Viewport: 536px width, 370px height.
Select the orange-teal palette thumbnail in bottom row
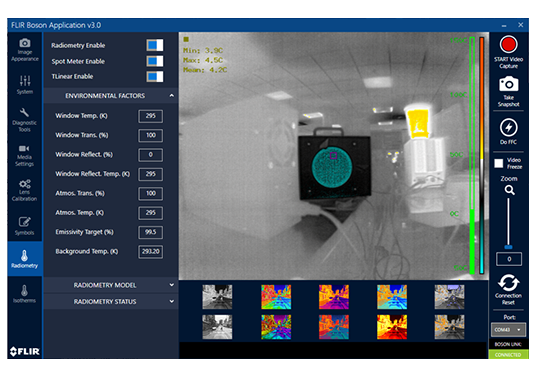(334, 327)
